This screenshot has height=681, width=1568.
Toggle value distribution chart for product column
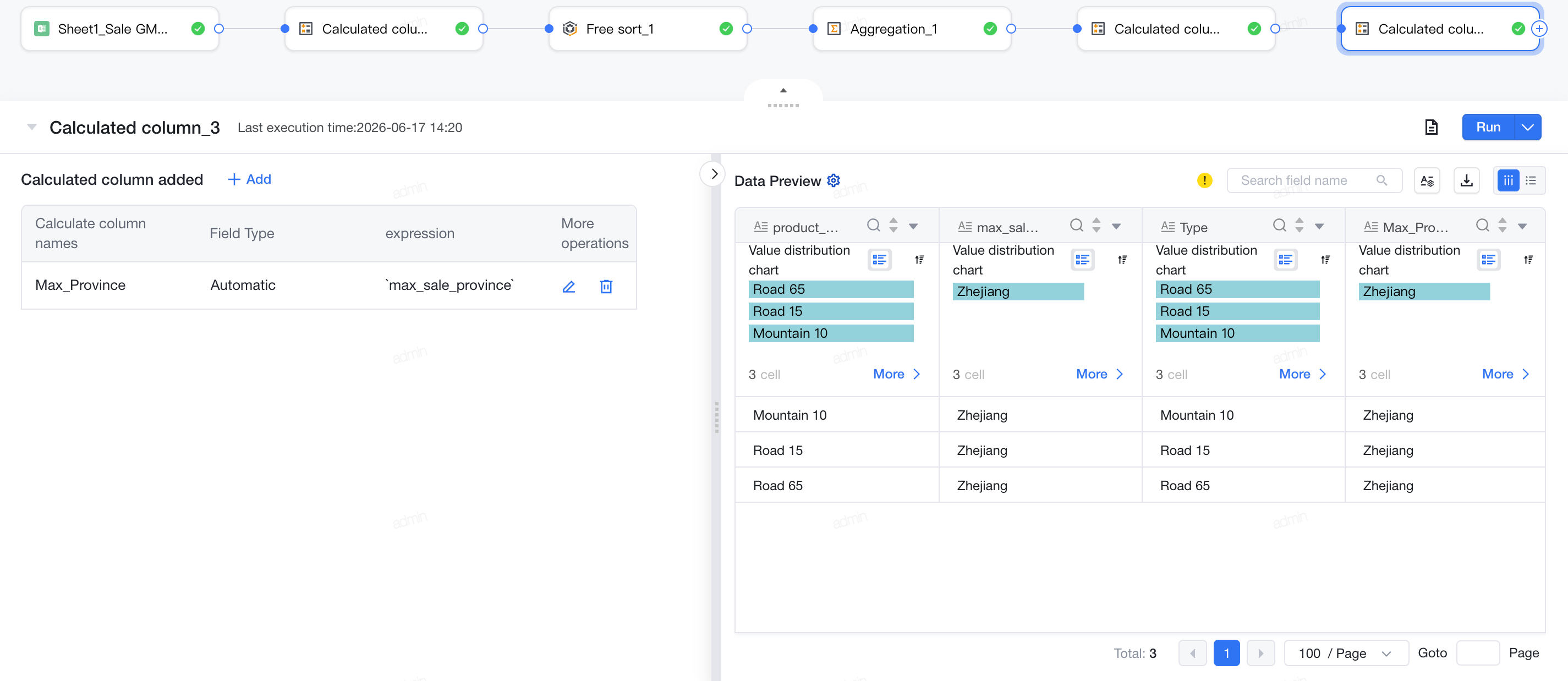879,260
